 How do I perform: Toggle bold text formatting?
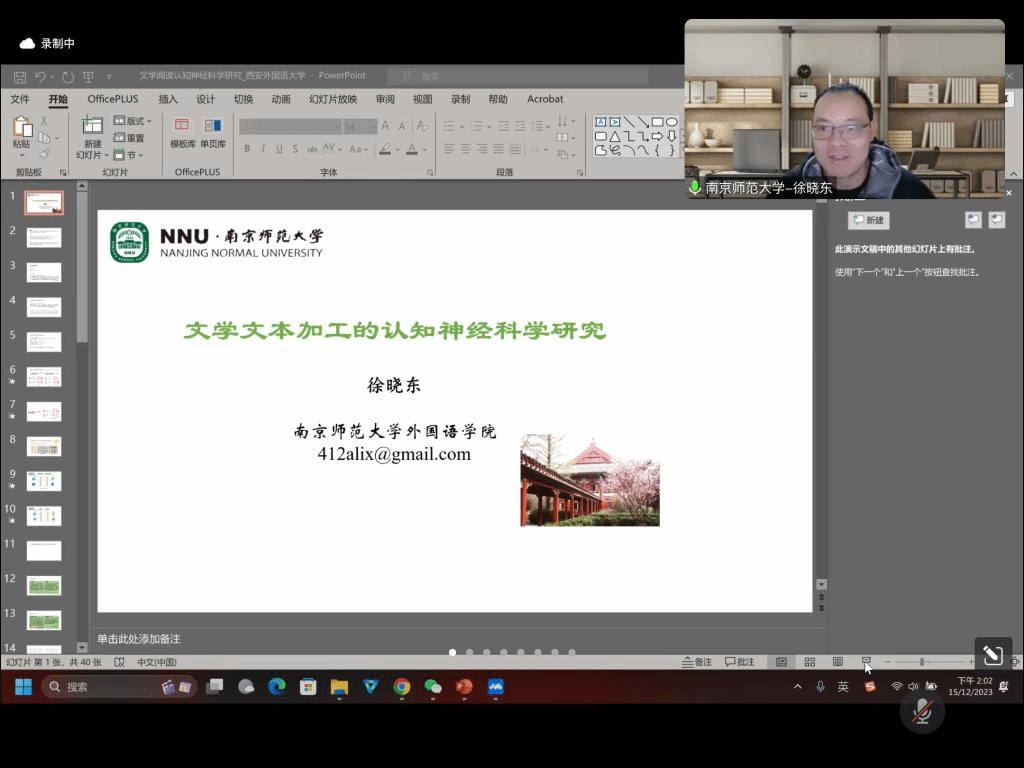click(247, 149)
